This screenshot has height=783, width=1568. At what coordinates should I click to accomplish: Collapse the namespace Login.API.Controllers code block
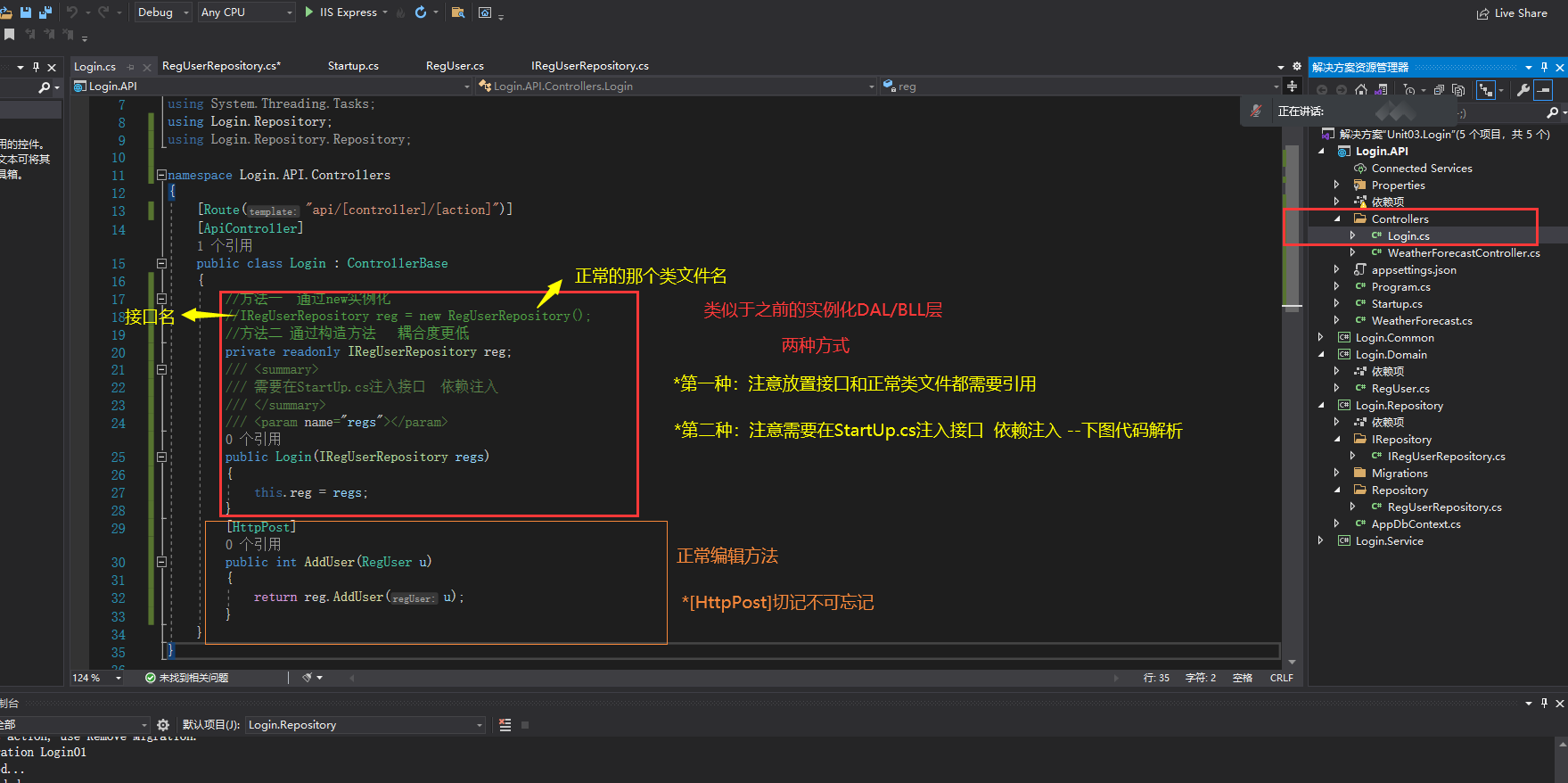pyautogui.click(x=161, y=175)
